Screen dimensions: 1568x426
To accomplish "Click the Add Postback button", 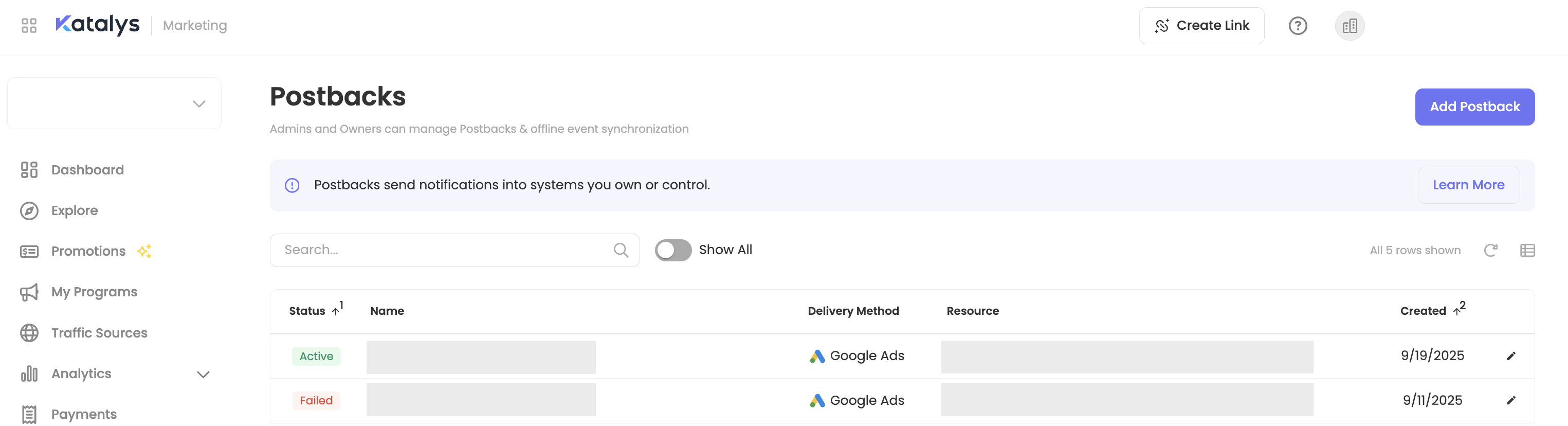I will click(1473, 106).
